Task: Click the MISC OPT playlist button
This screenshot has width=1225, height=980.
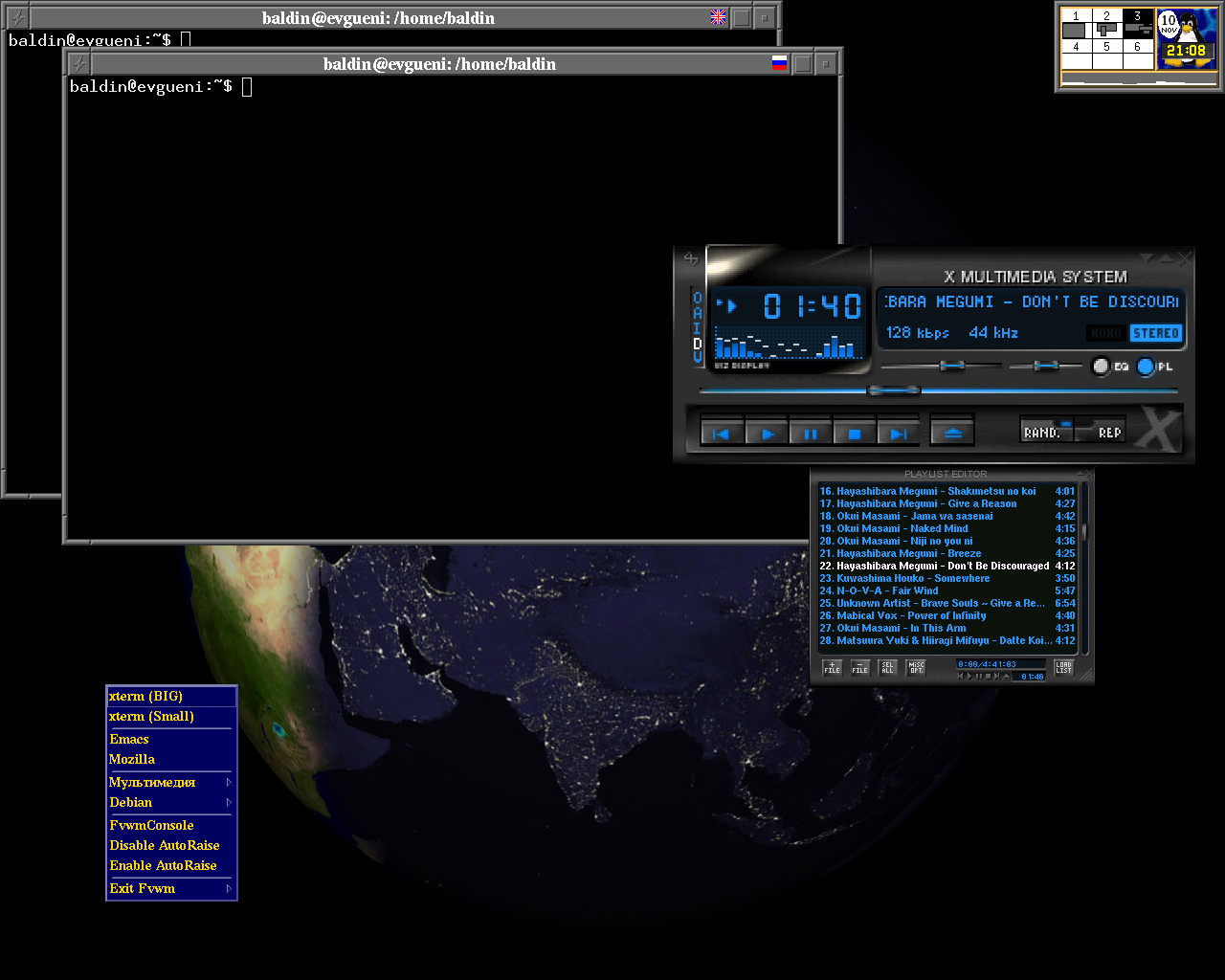Action: [x=916, y=667]
